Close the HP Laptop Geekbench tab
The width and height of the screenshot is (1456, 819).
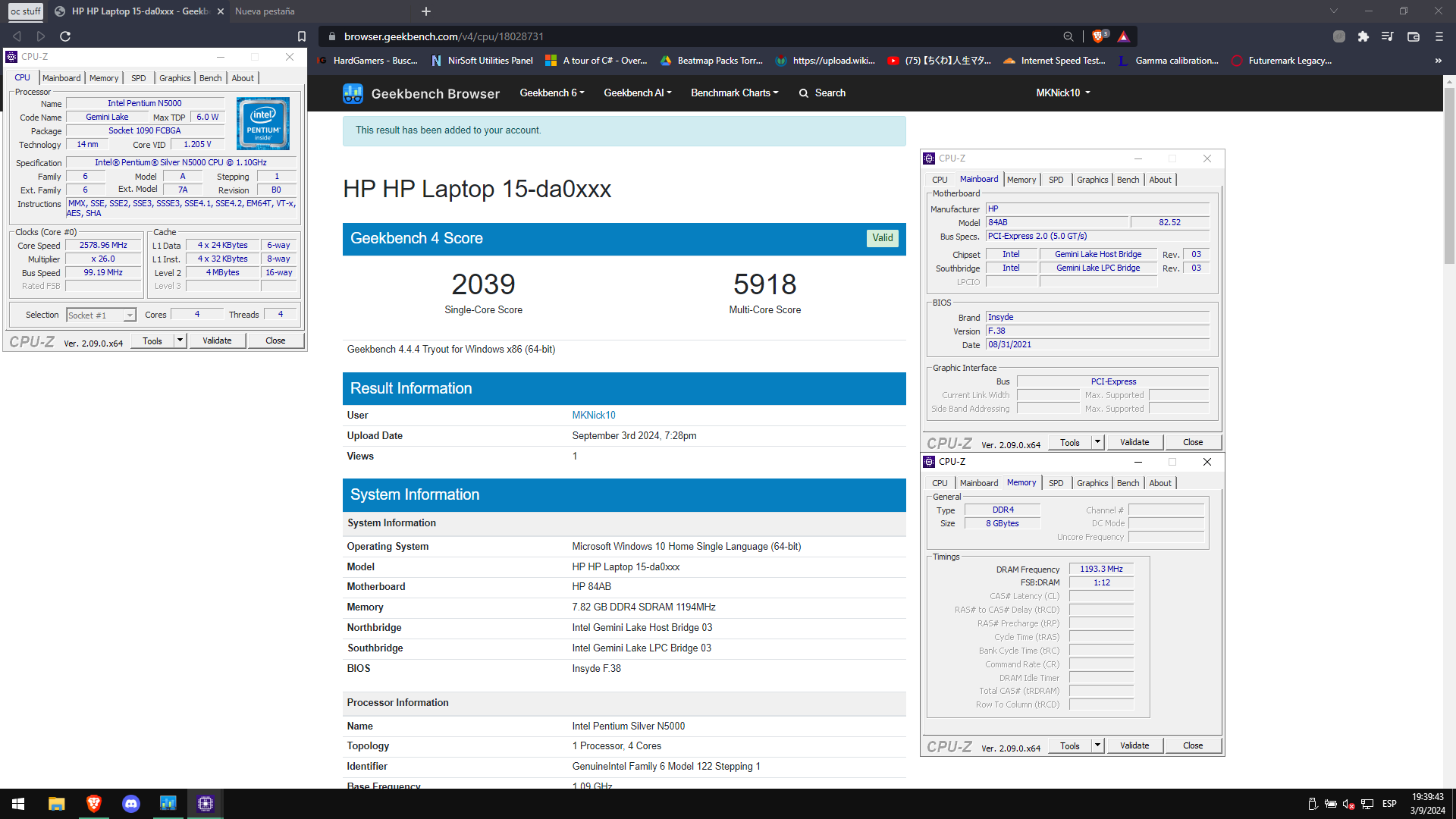pos(221,11)
